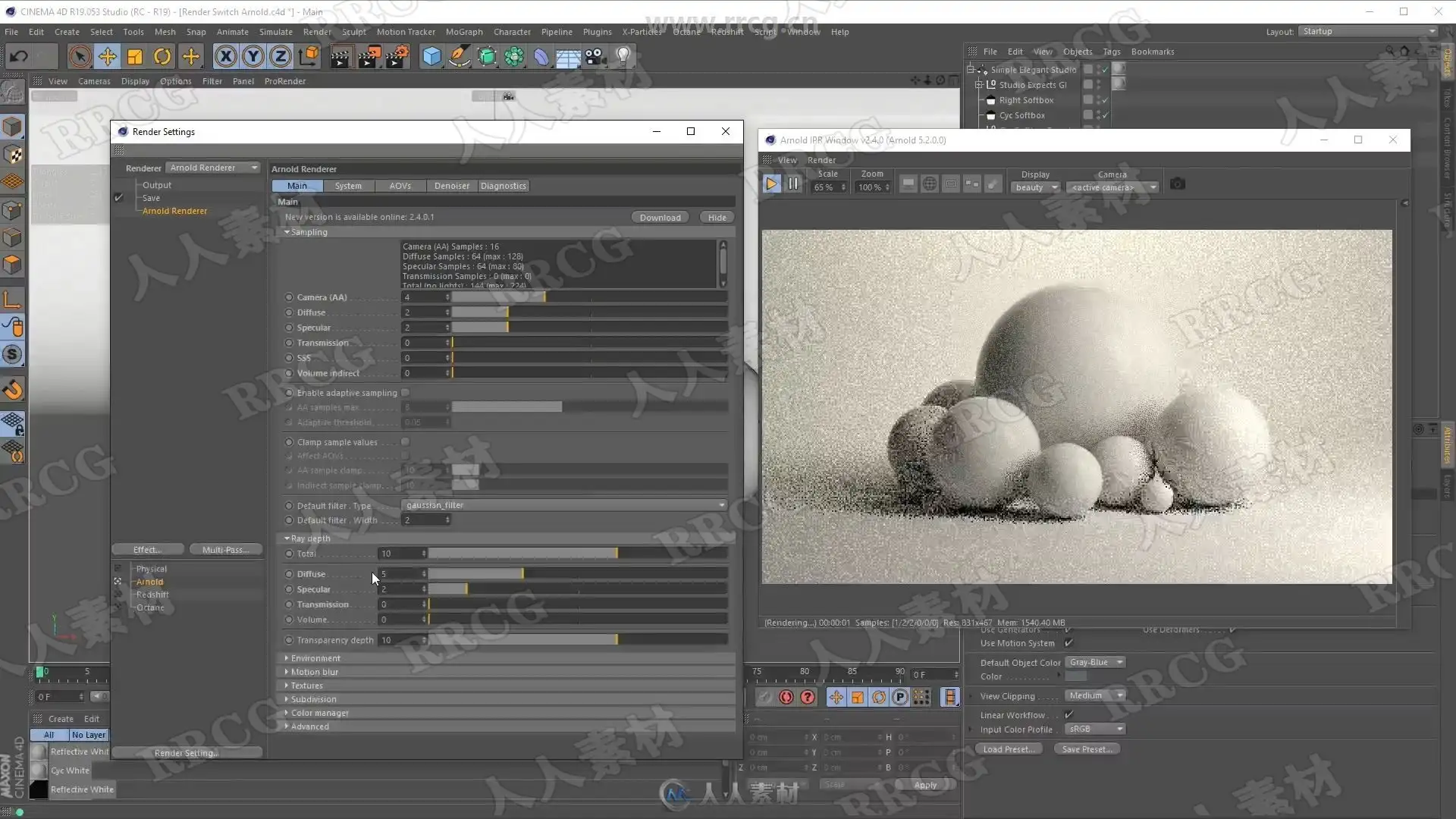Add a camera object icon
This screenshot has width=1456, height=819.
pyautogui.click(x=595, y=57)
